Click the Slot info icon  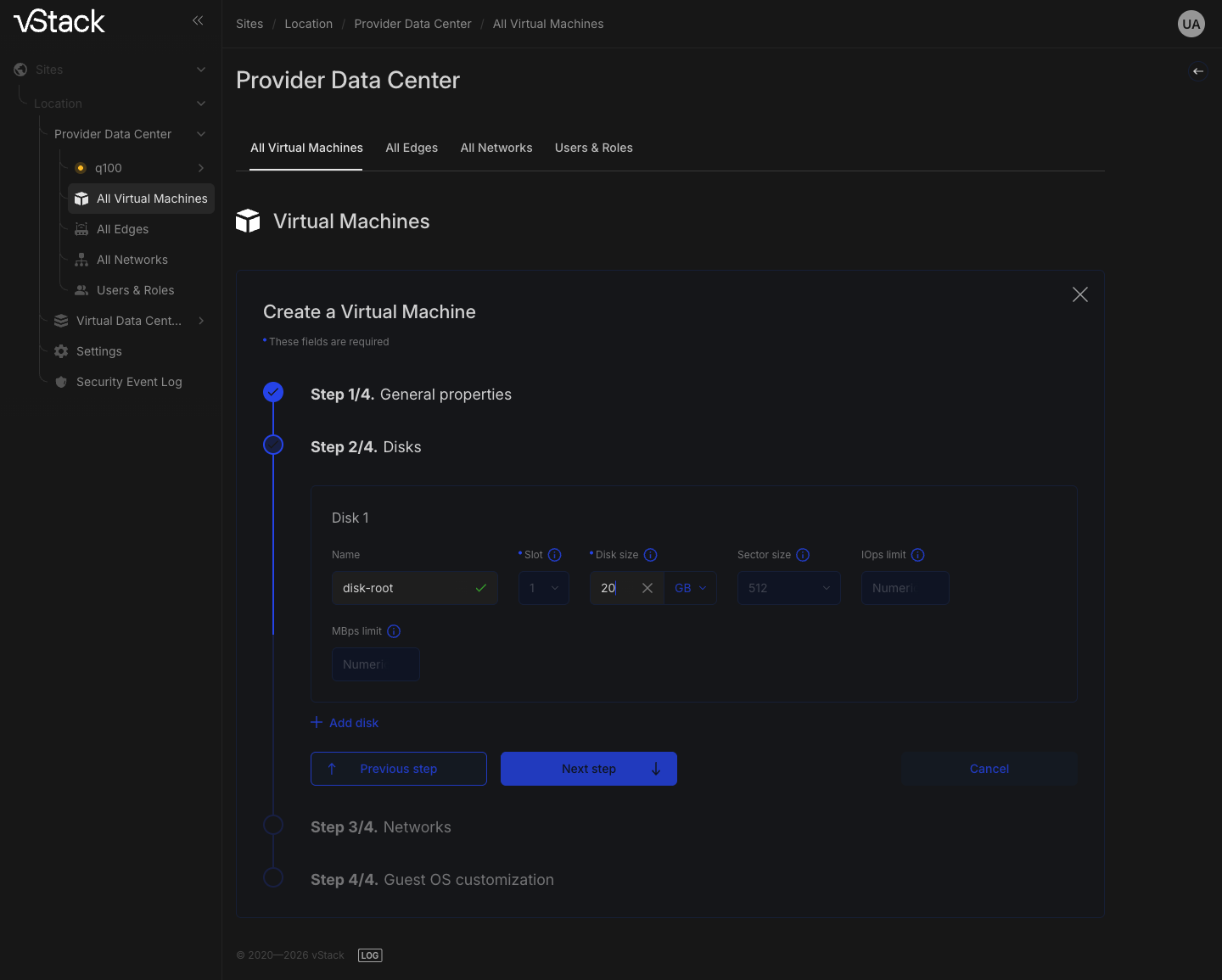click(555, 555)
